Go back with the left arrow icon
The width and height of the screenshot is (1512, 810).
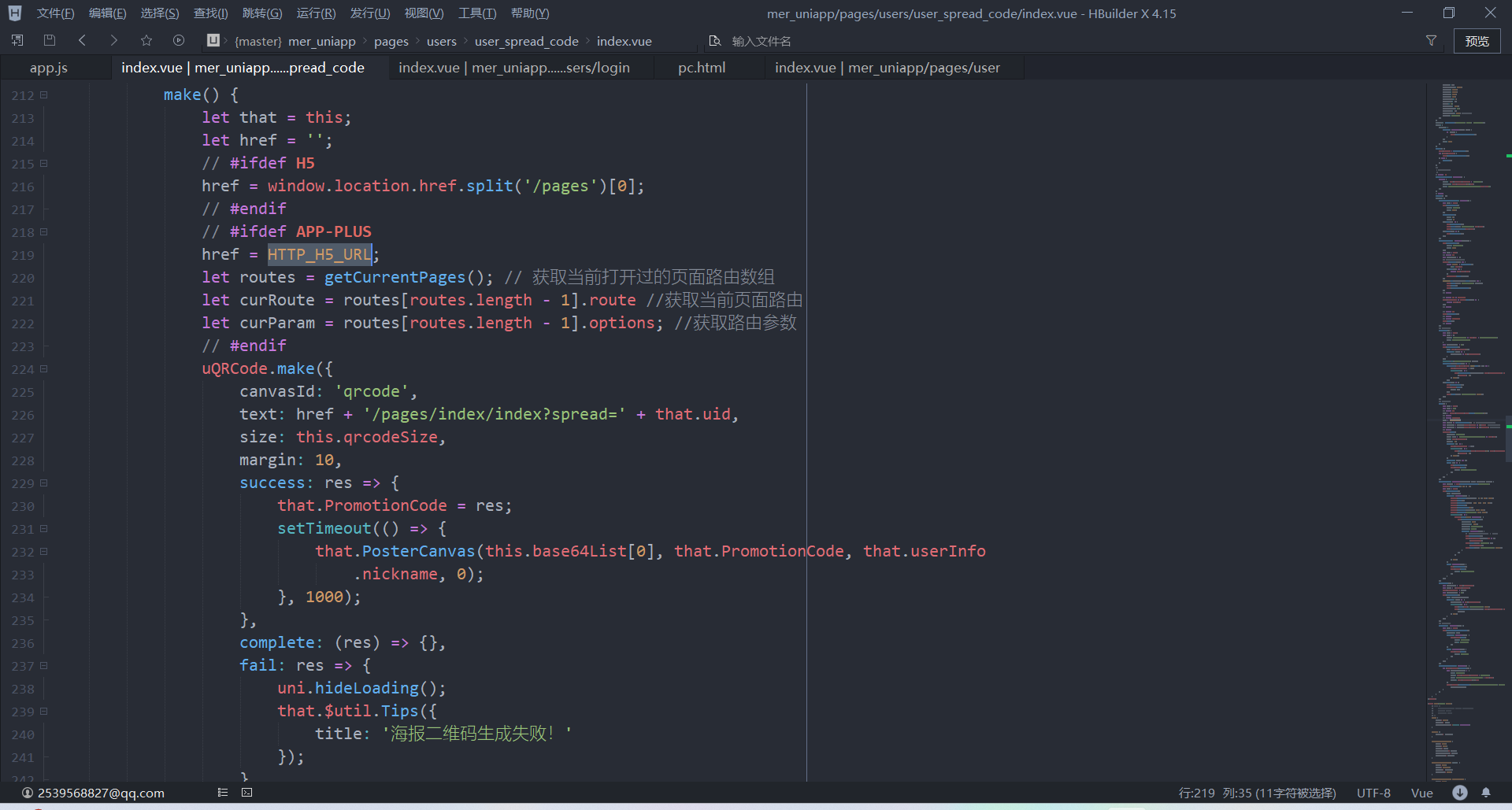82,40
